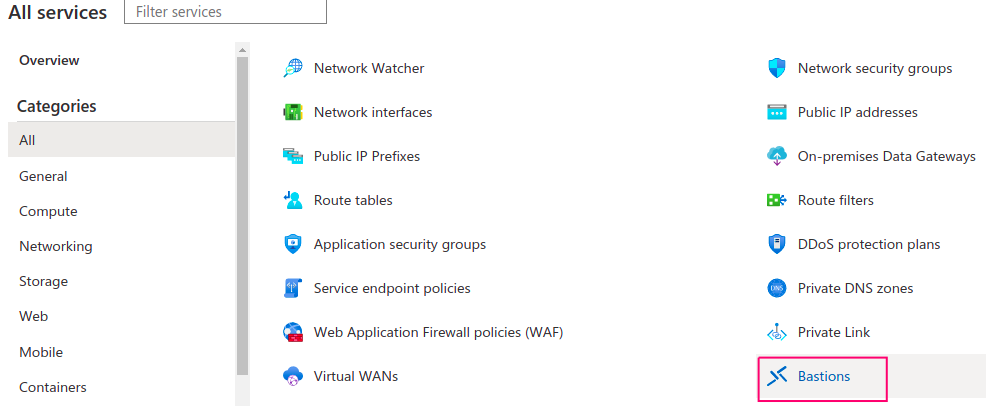The height and width of the screenshot is (406, 986).
Task: Click the Network security groups shield icon
Action: pyautogui.click(x=777, y=69)
